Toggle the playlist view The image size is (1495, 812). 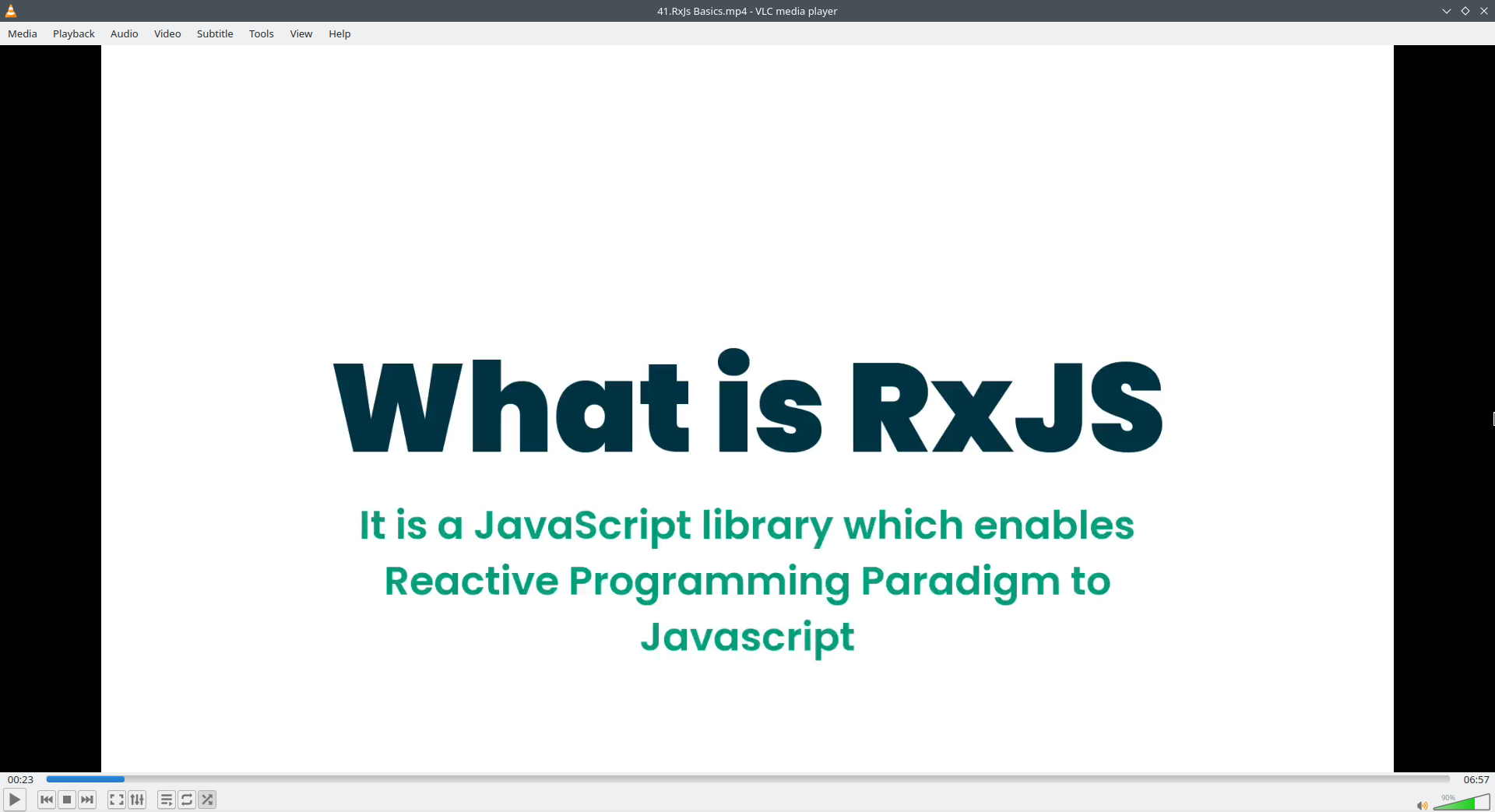167,800
